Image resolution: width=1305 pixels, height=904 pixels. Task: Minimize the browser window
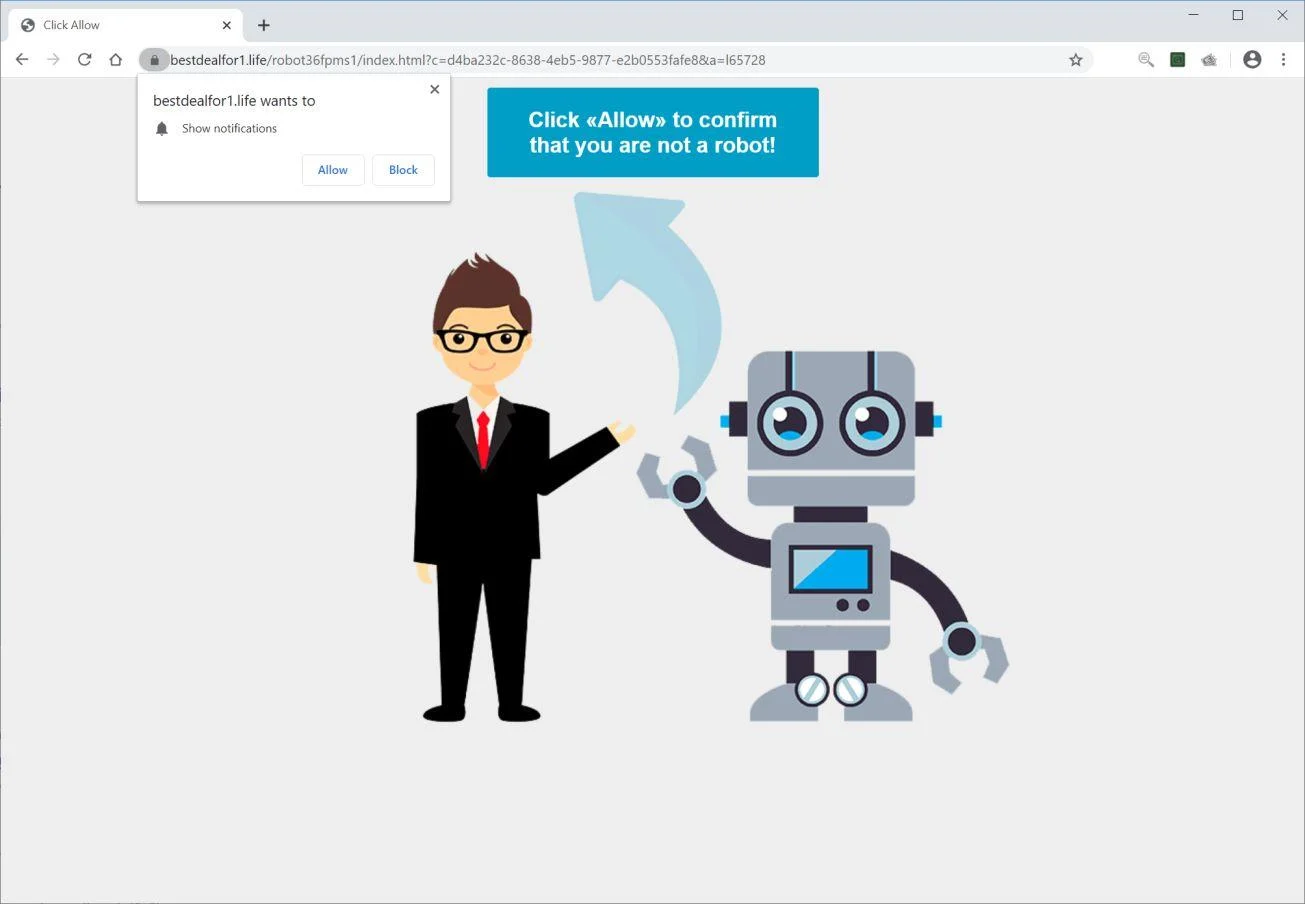click(x=1194, y=15)
